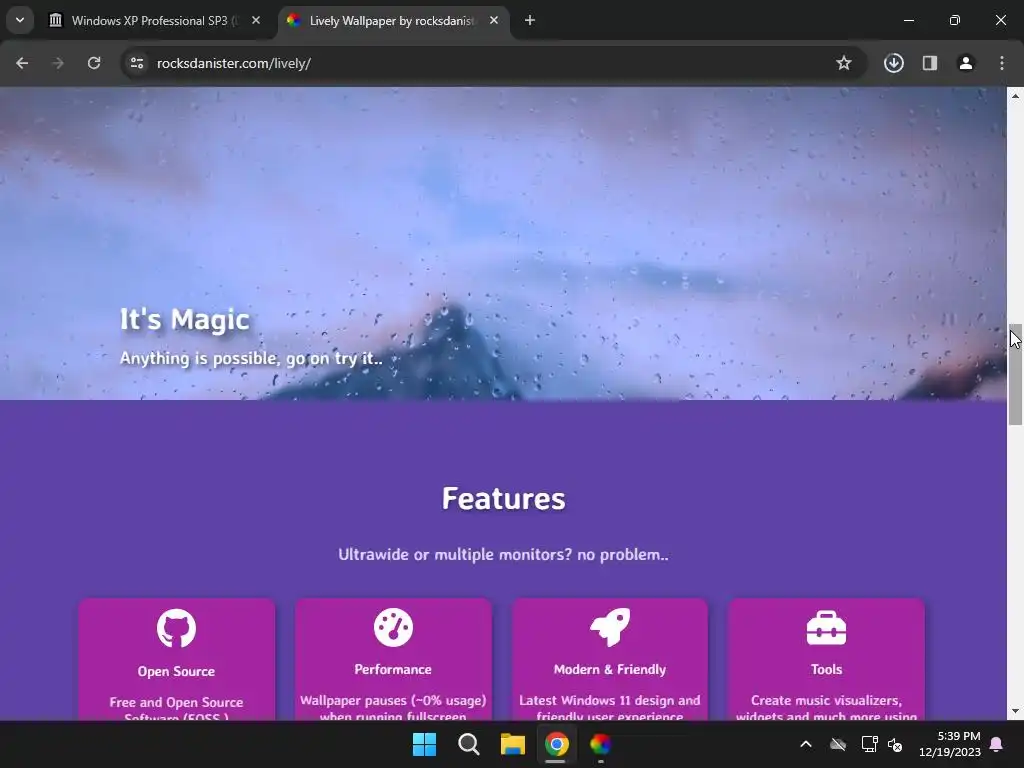The image size is (1024, 768).
Task: Click the Features heading
Action: [x=504, y=499]
